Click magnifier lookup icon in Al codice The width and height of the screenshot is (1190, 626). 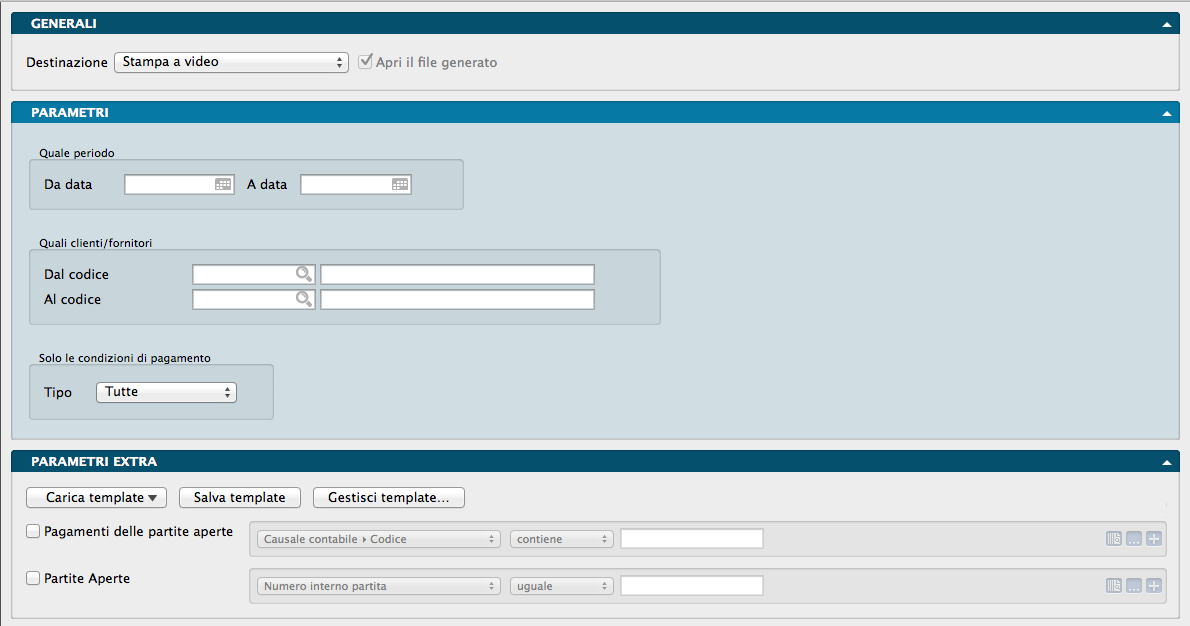[x=303, y=299]
